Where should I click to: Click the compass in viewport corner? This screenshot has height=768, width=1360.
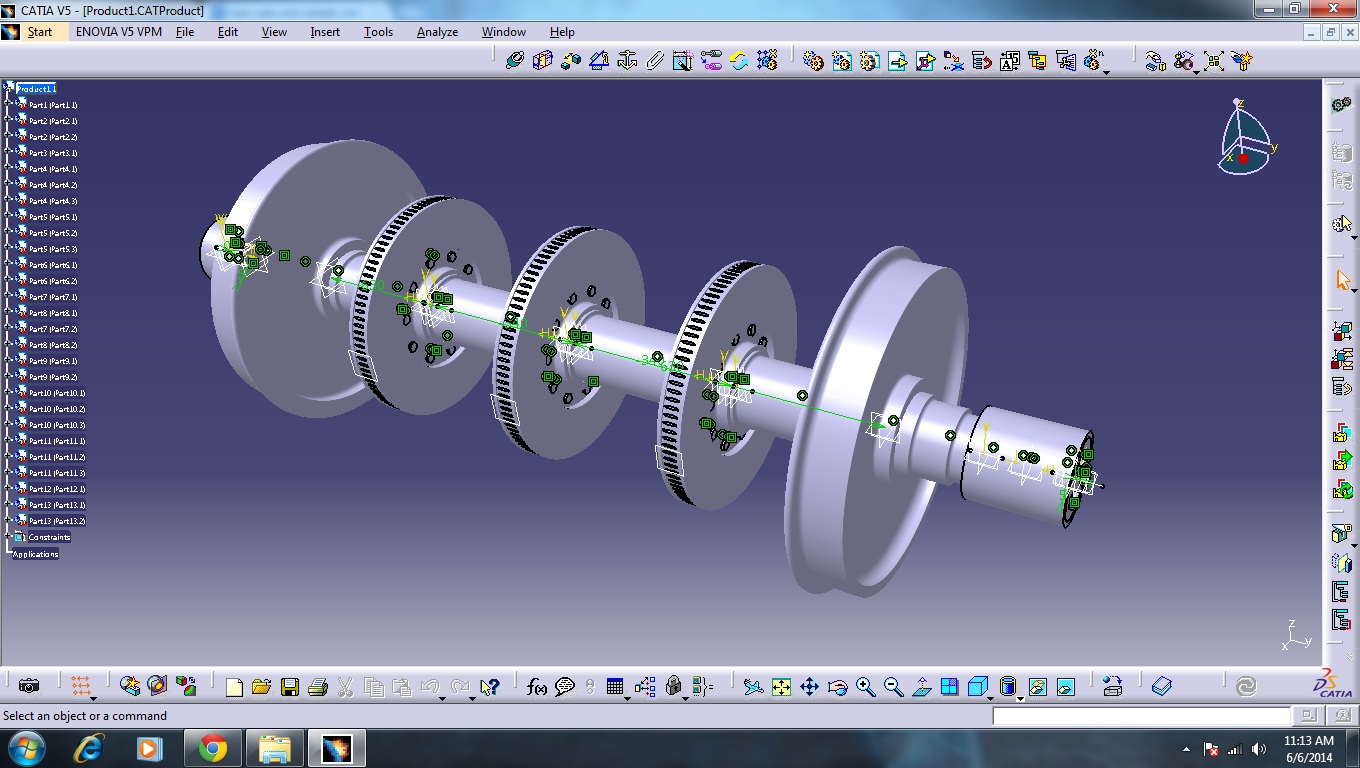(x=1246, y=137)
